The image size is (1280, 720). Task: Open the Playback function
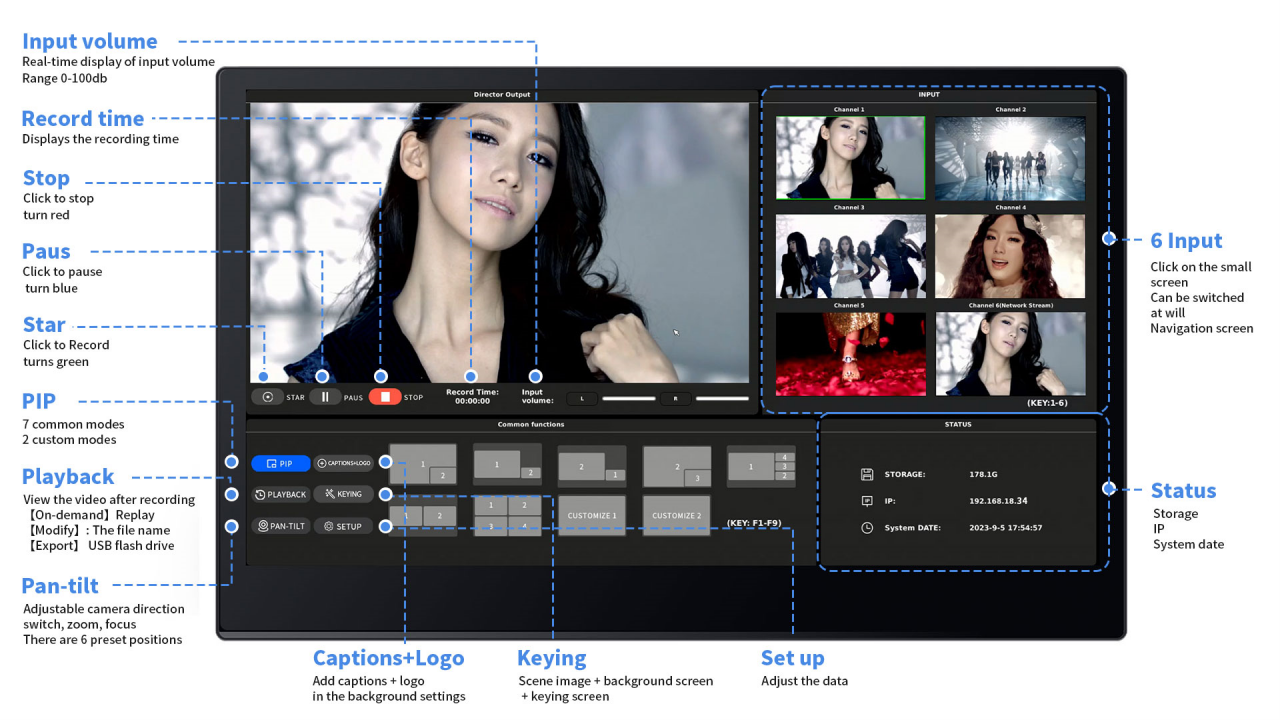[280, 494]
